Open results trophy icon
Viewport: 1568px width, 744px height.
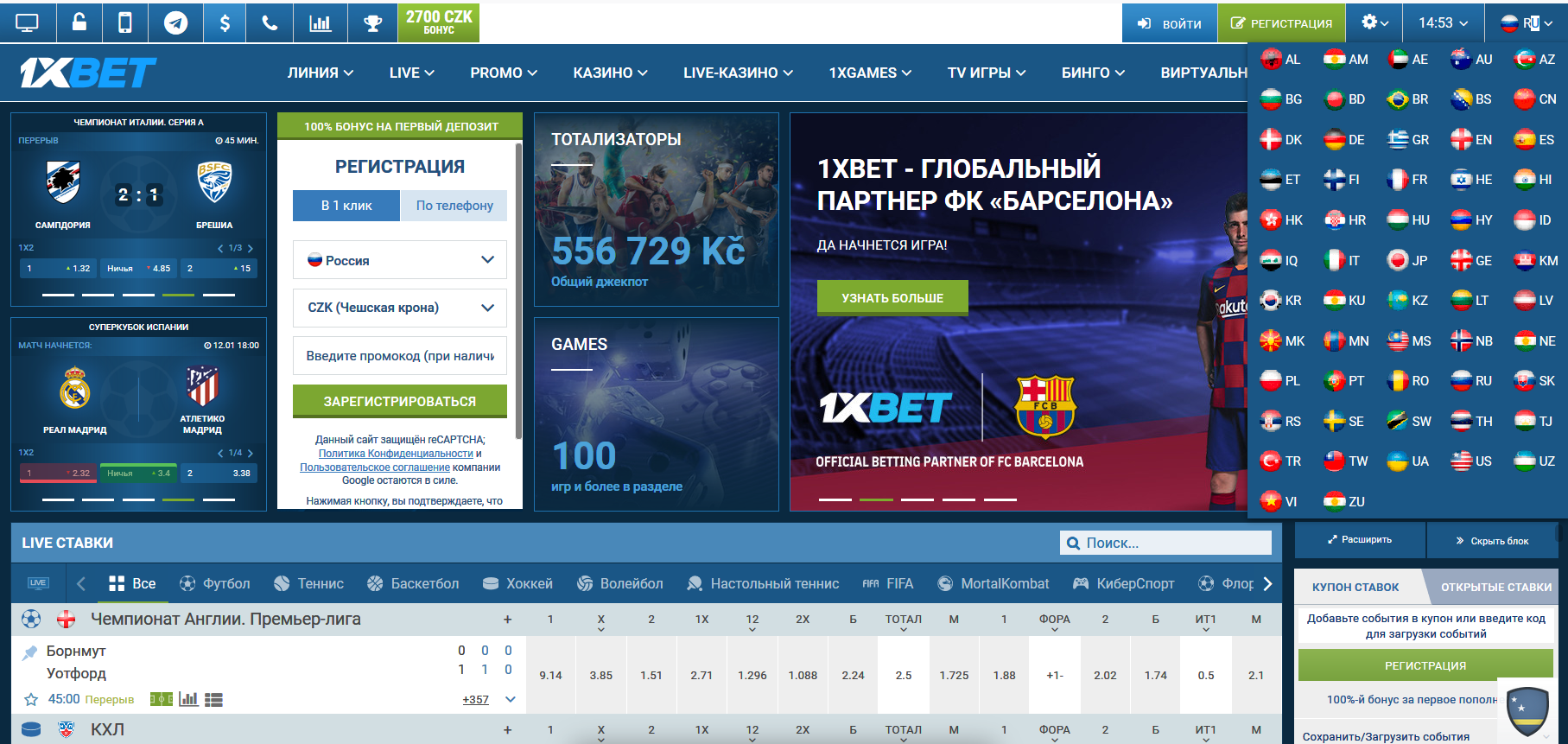(x=373, y=23)
